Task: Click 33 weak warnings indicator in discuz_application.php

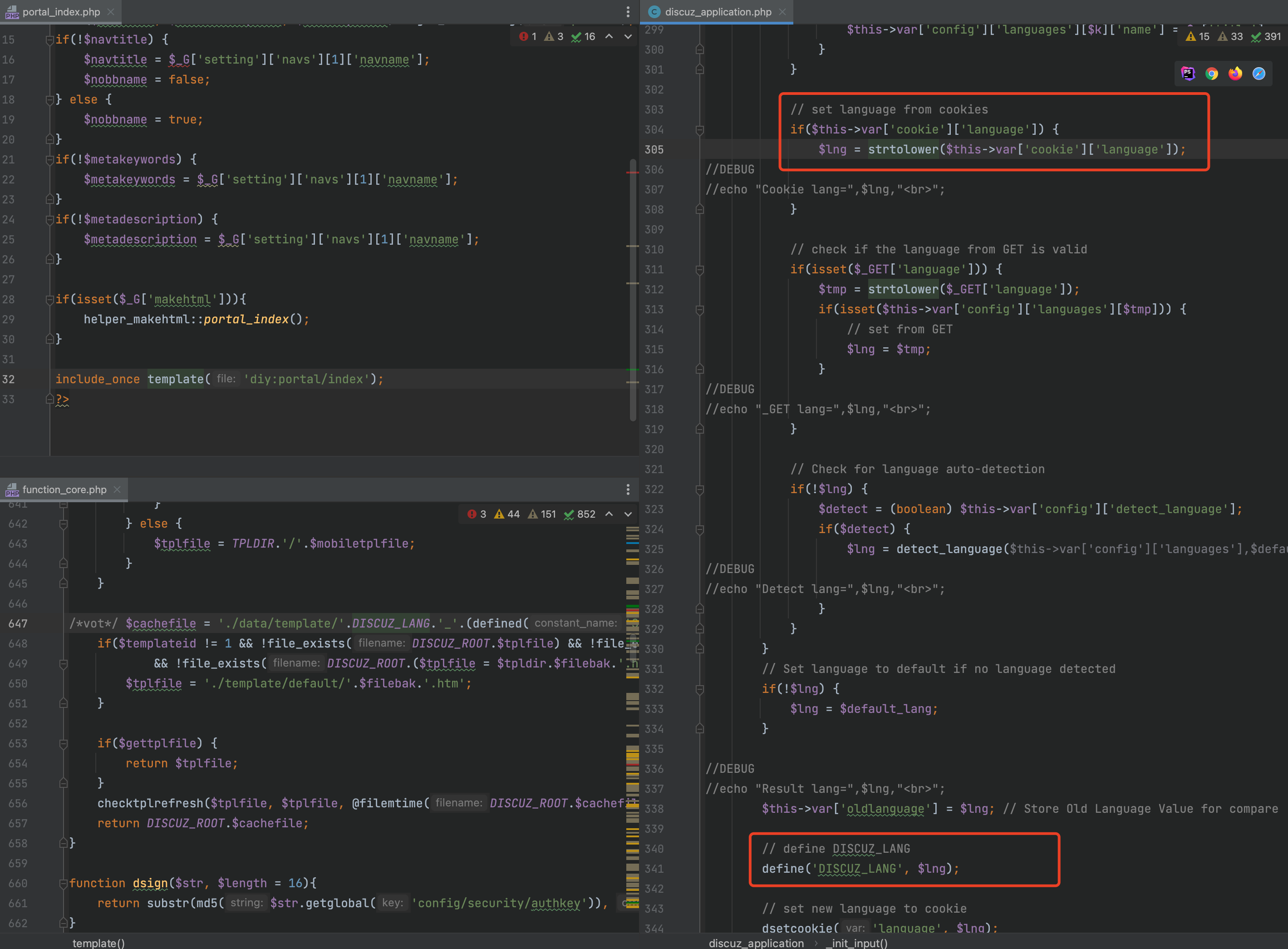Action: click(x=1230, y=36)
